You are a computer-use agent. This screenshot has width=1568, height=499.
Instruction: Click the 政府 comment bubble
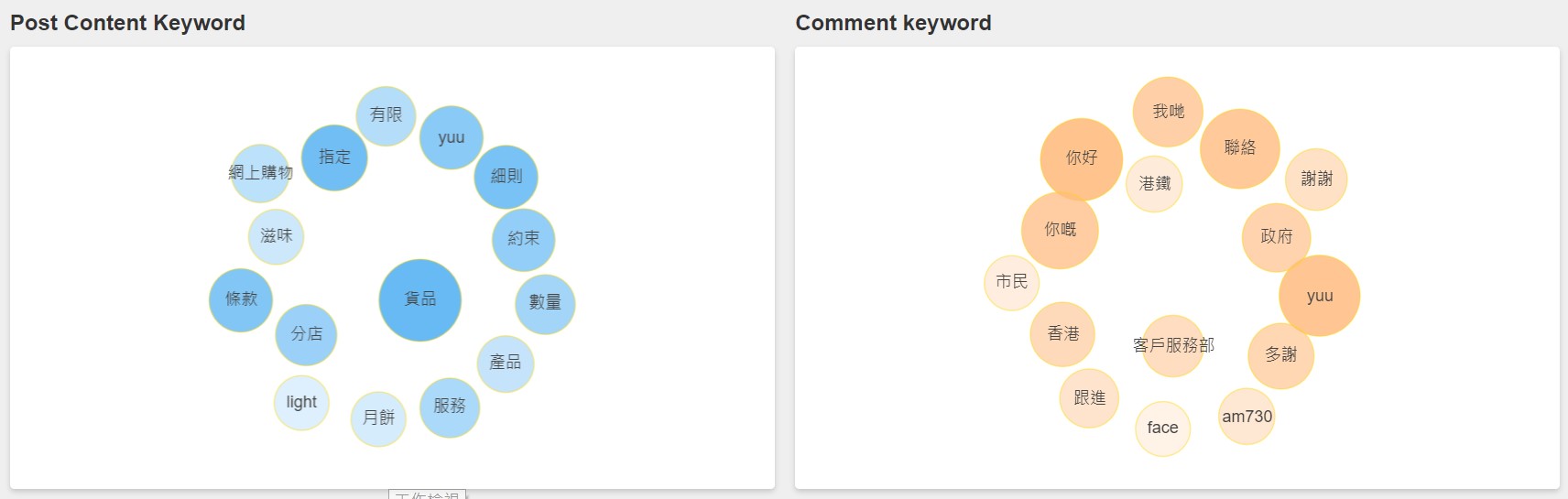click(1276, 238)
